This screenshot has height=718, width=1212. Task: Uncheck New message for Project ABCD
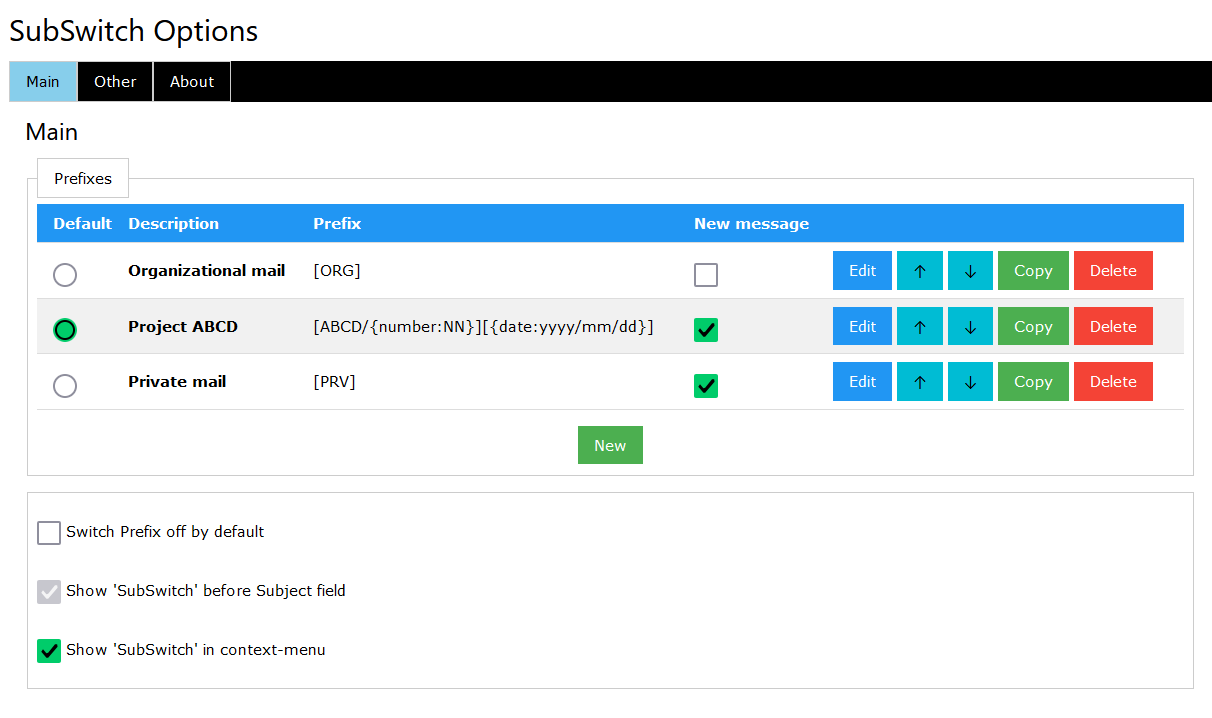706,329
